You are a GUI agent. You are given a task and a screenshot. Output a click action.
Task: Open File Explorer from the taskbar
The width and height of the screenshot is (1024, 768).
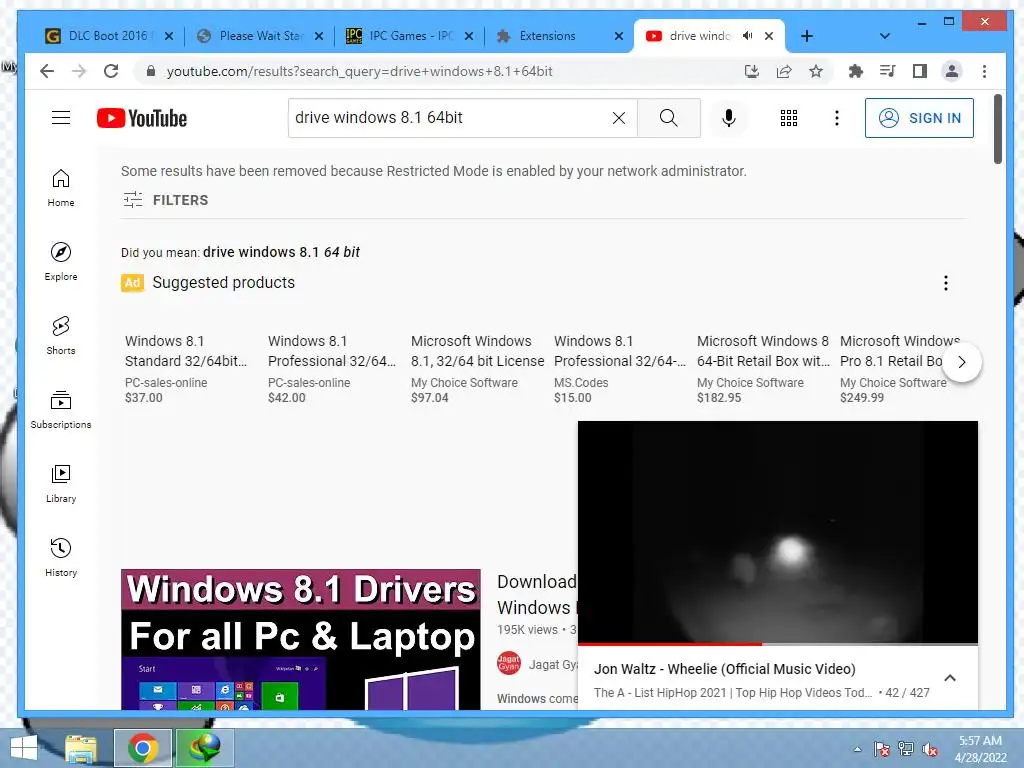coord(81,748)
